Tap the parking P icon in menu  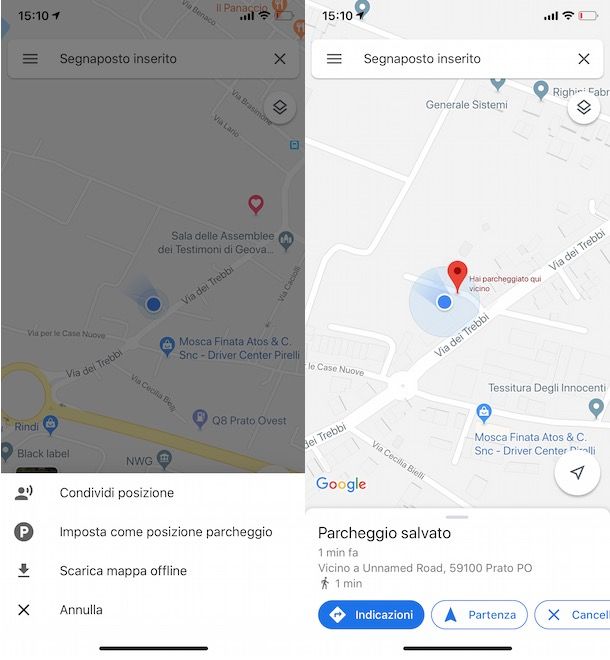coord(24,532)
